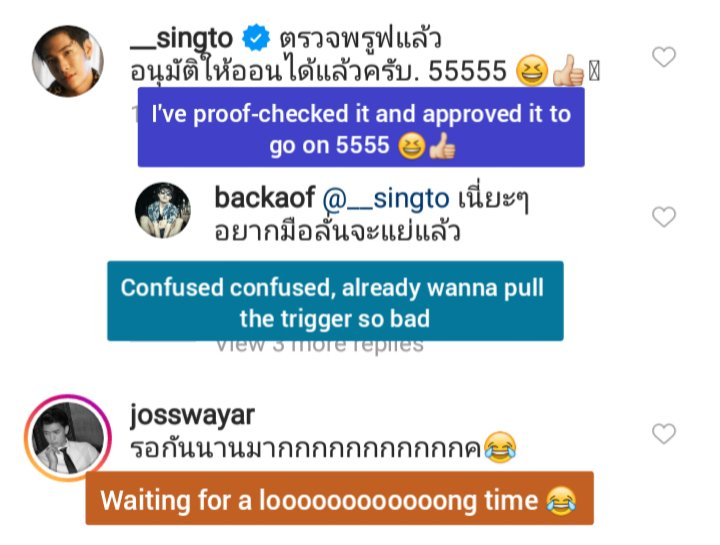
Task: Like the __singto comment with heart icon
Action: coord(664,57)
